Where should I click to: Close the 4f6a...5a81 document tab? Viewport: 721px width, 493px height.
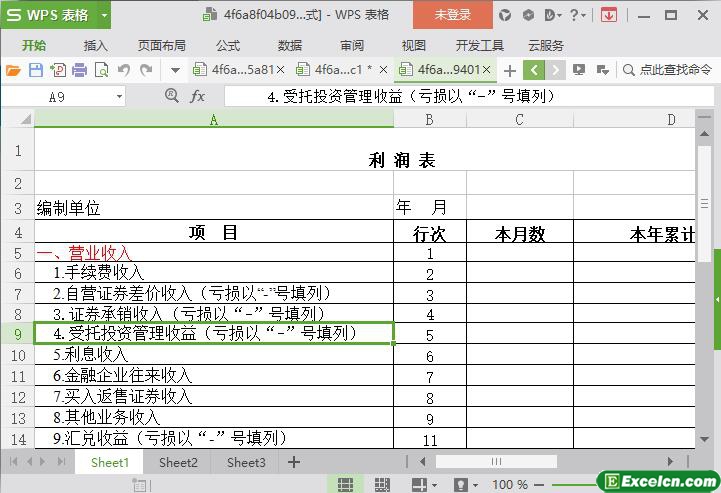[280, 70]
